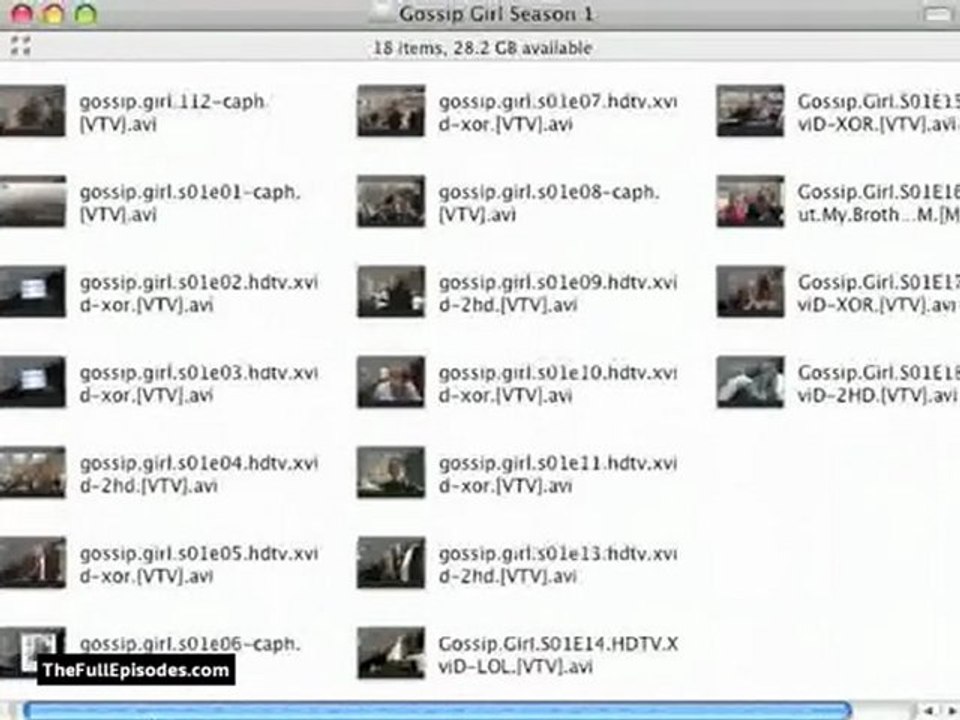Select the s01e05.hdtv.xvid-xor video thumbnail
The height and width of the screenshot is (720, 960).
(32, 563)
